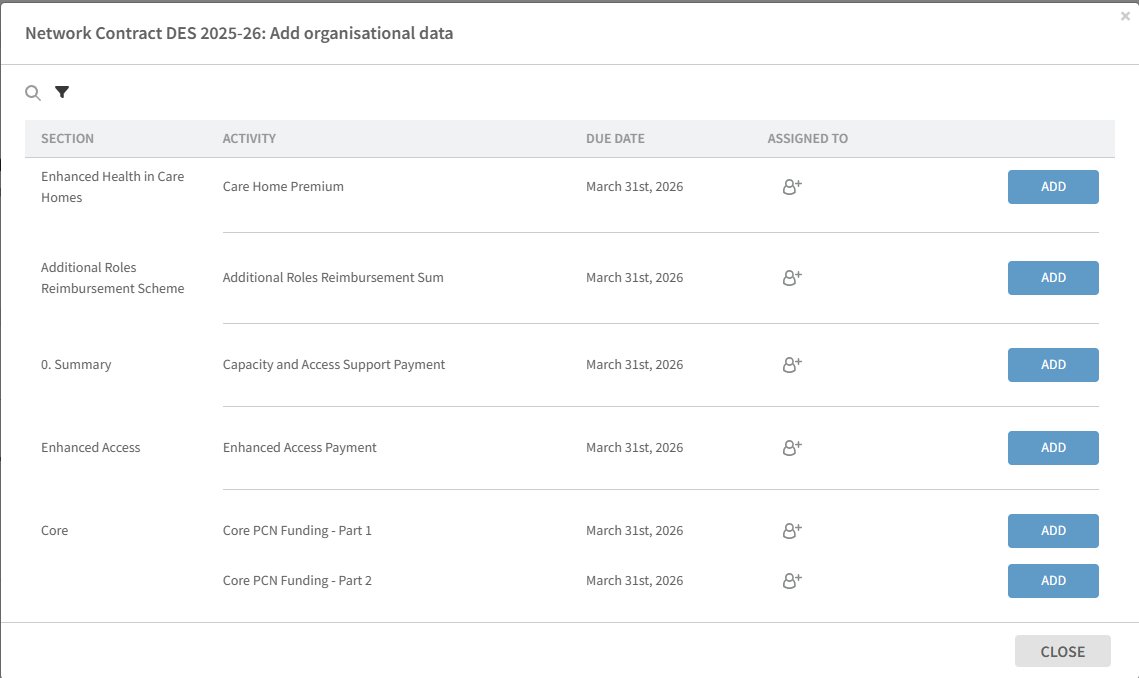Assign user to Care Home Premium
The width and height of the screenshot is (1139, 678).
pos(792,187)
